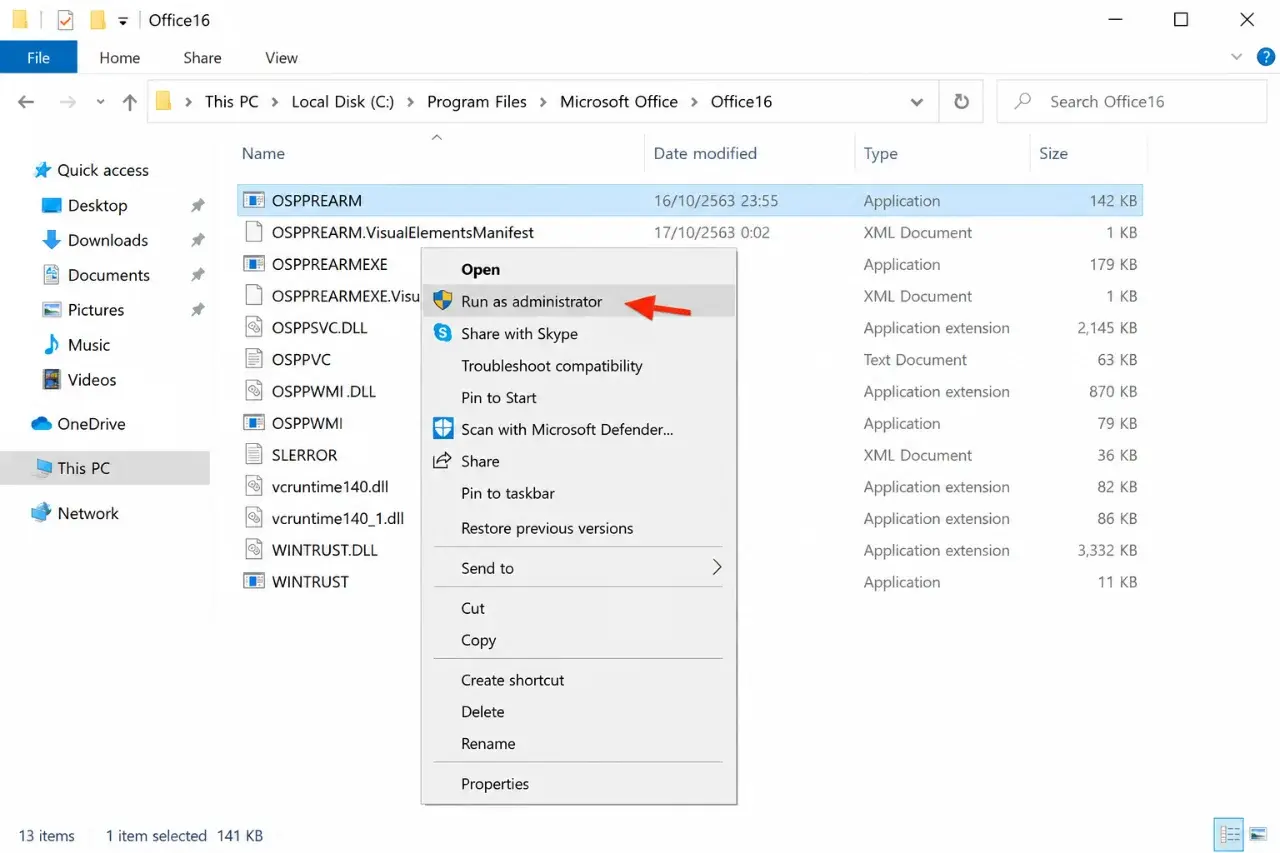The width and height of the screenshot is (1280, 853).
Task: Click the Desktop folder icon in sidebar
Action: [x=52, y=205]
